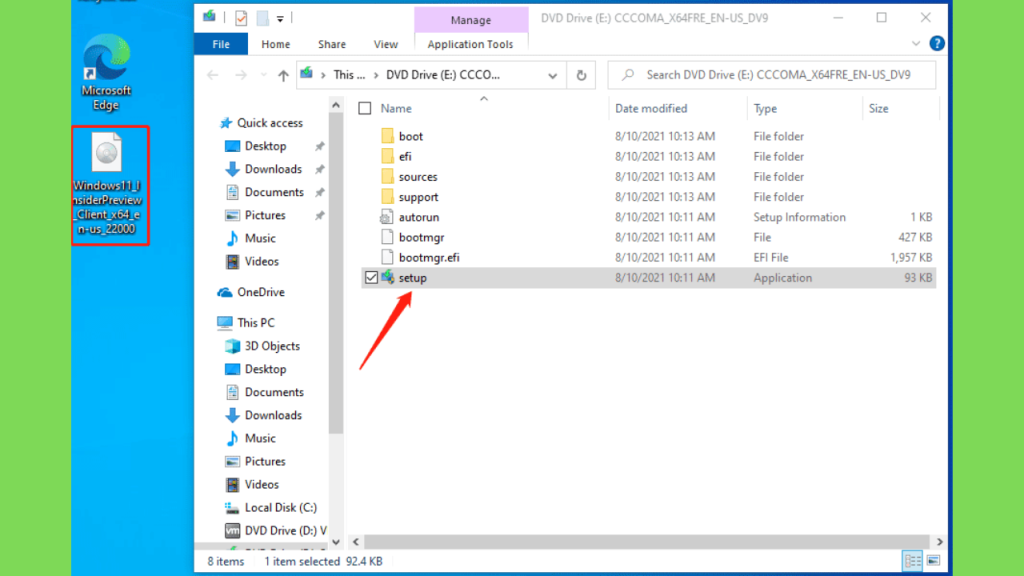
Task: Toggle the select all items checkbox
Action: (x=365, y=108)
